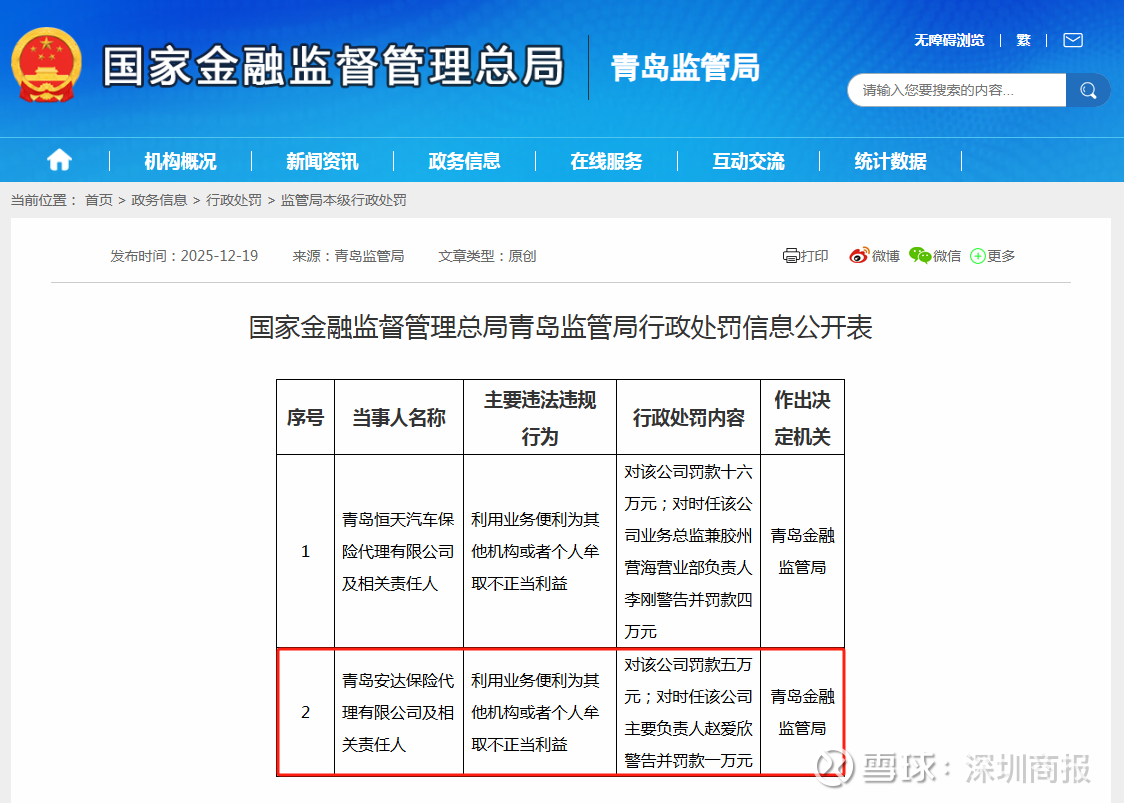
Task: Open the 新闻资讯 menu
Action: pyautogui.click(x=322, y=161)
